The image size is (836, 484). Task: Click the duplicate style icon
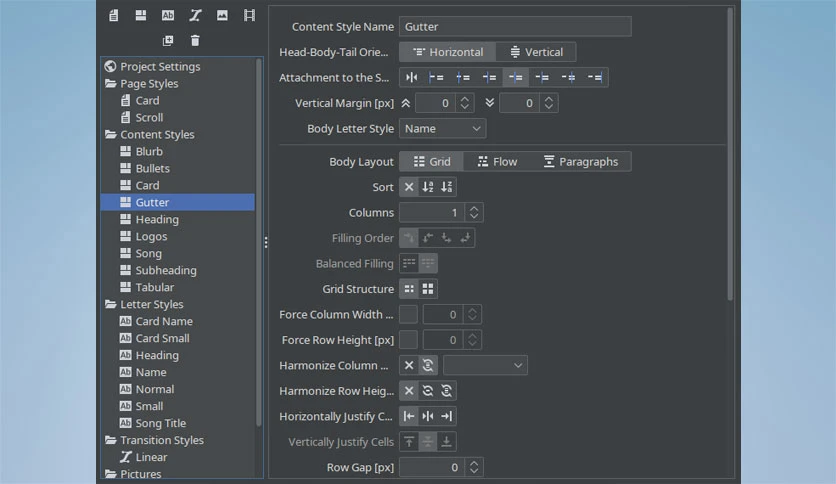coord(167,41)
